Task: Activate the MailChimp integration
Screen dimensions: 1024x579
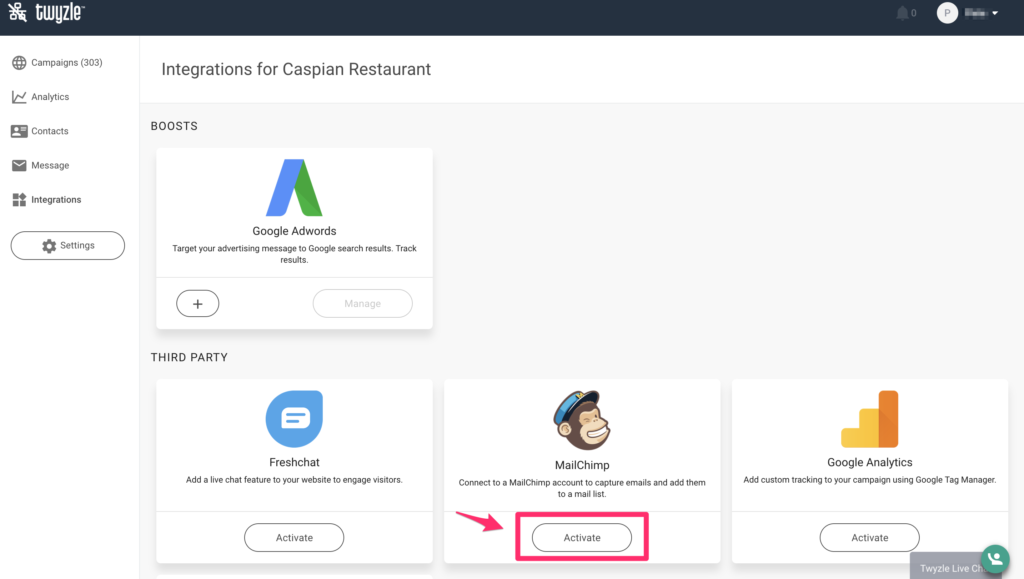Action: point(582,538)
